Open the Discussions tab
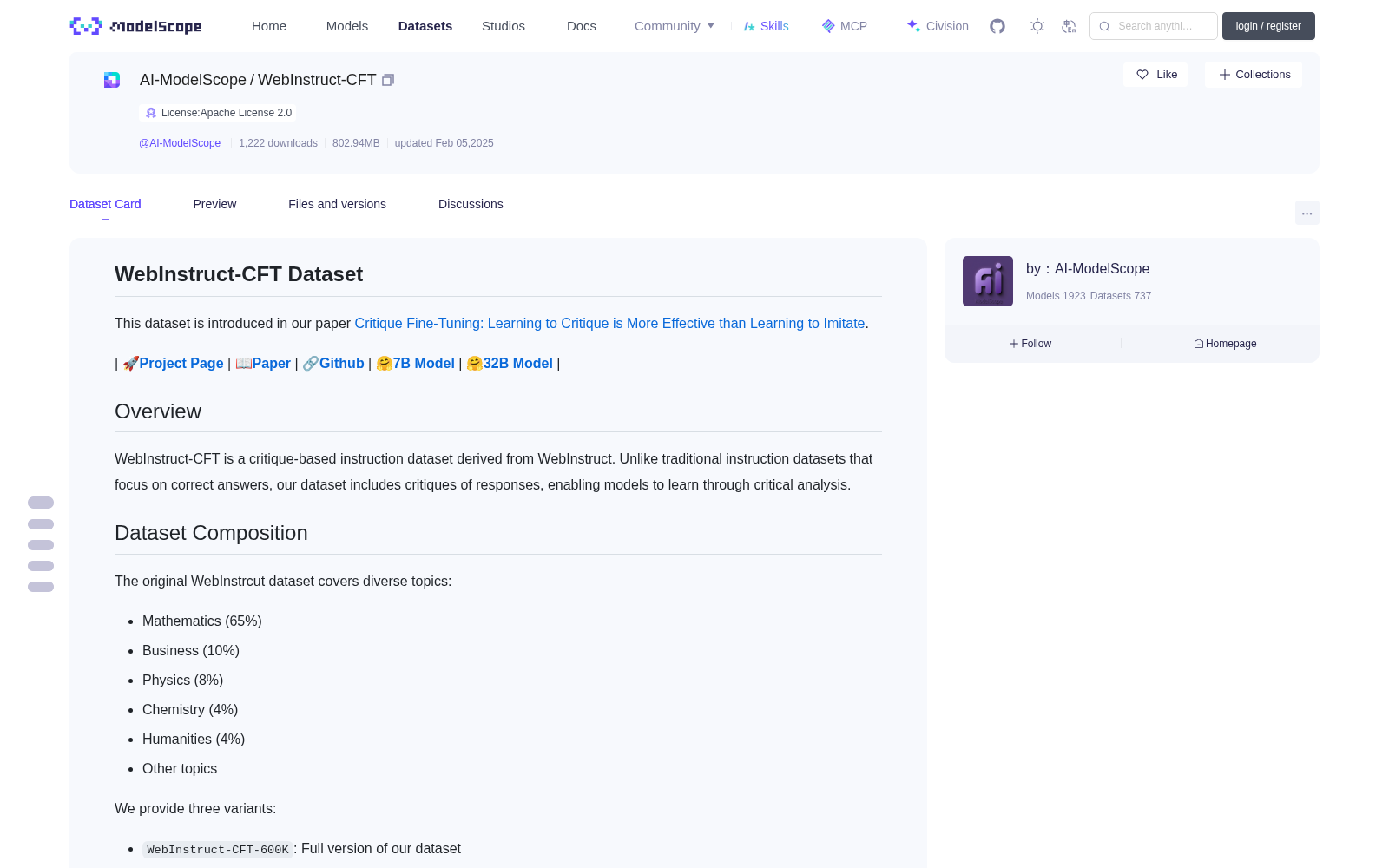1389x868 pixels. [471, 204]
